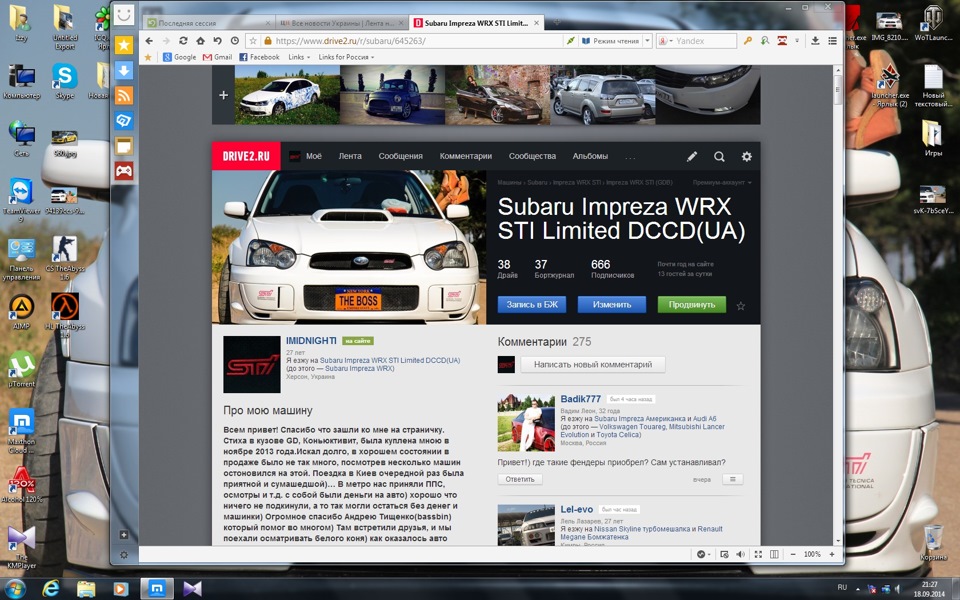Open the Lel-evo profile link
960x600 pixels.
577,509
